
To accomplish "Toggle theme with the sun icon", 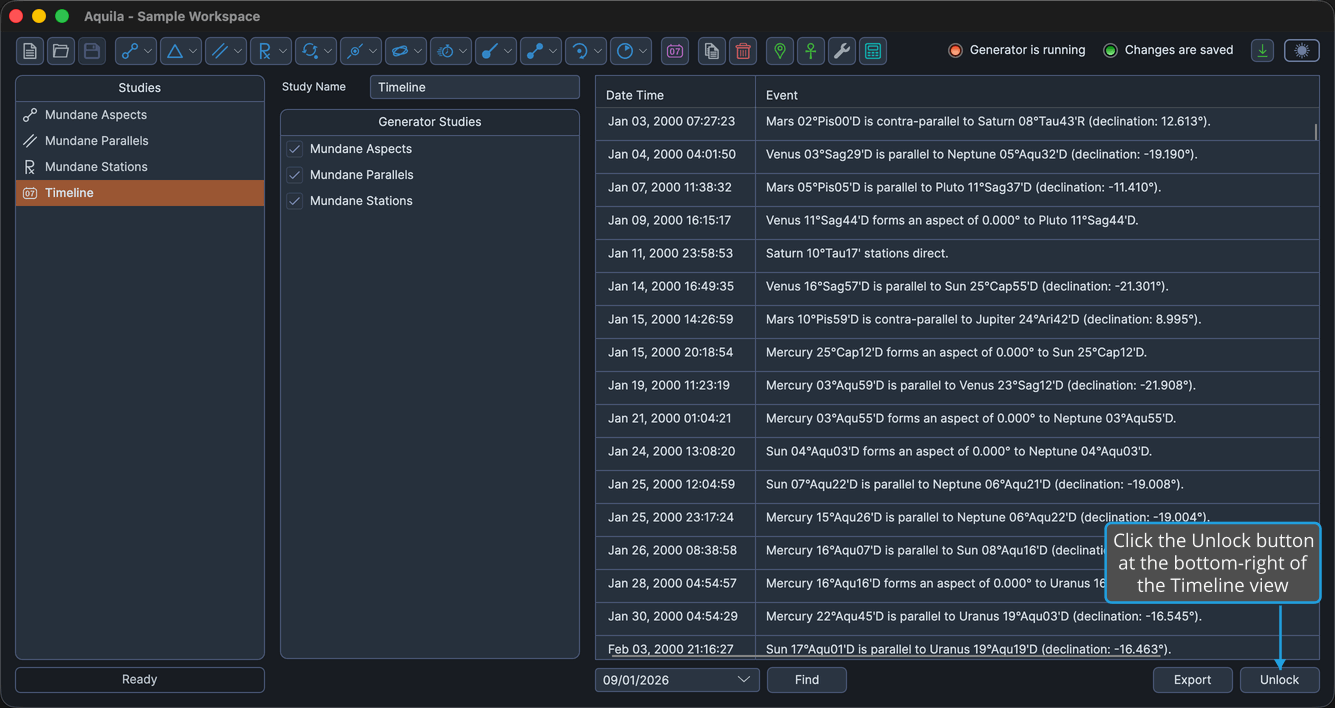I will [x=1302, y=50].
